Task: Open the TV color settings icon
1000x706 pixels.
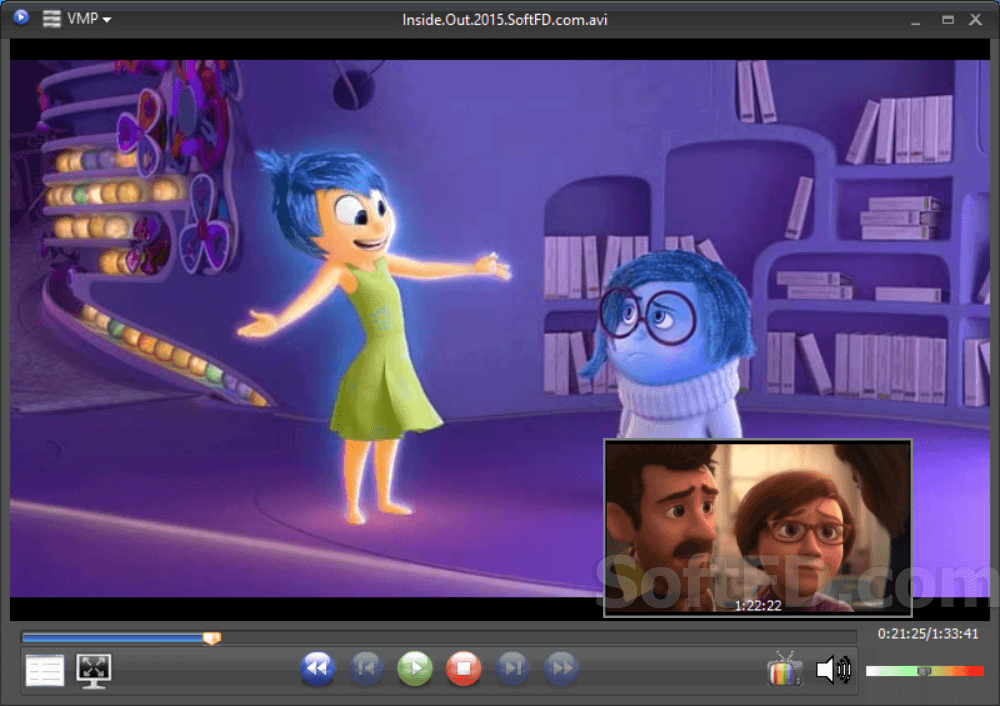Action: [x=785, y=670]
